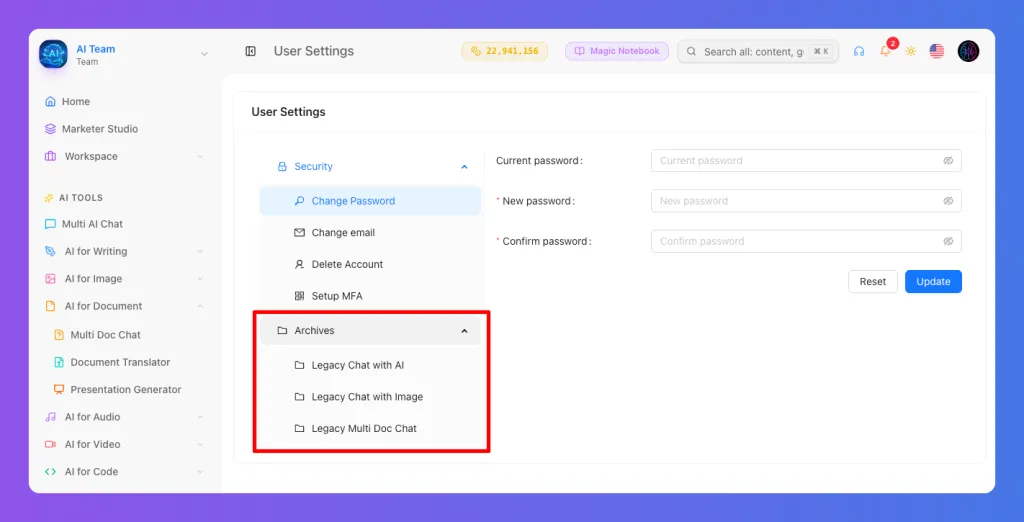Click the AI for Video camera icon
The width and height of the screenshot is (1024, 522).
(x=50, y=444)
